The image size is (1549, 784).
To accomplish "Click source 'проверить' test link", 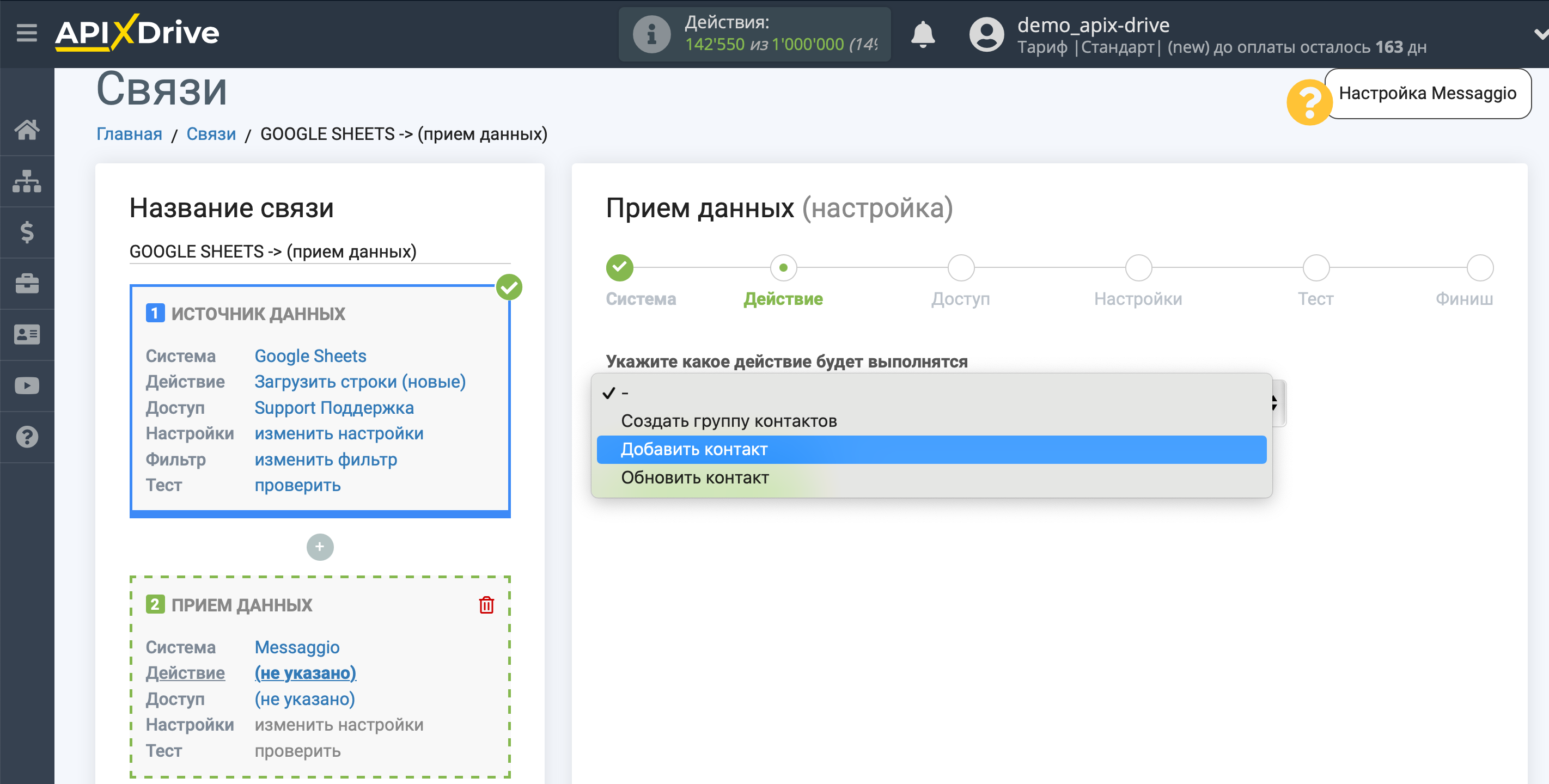I will (297, 485).
